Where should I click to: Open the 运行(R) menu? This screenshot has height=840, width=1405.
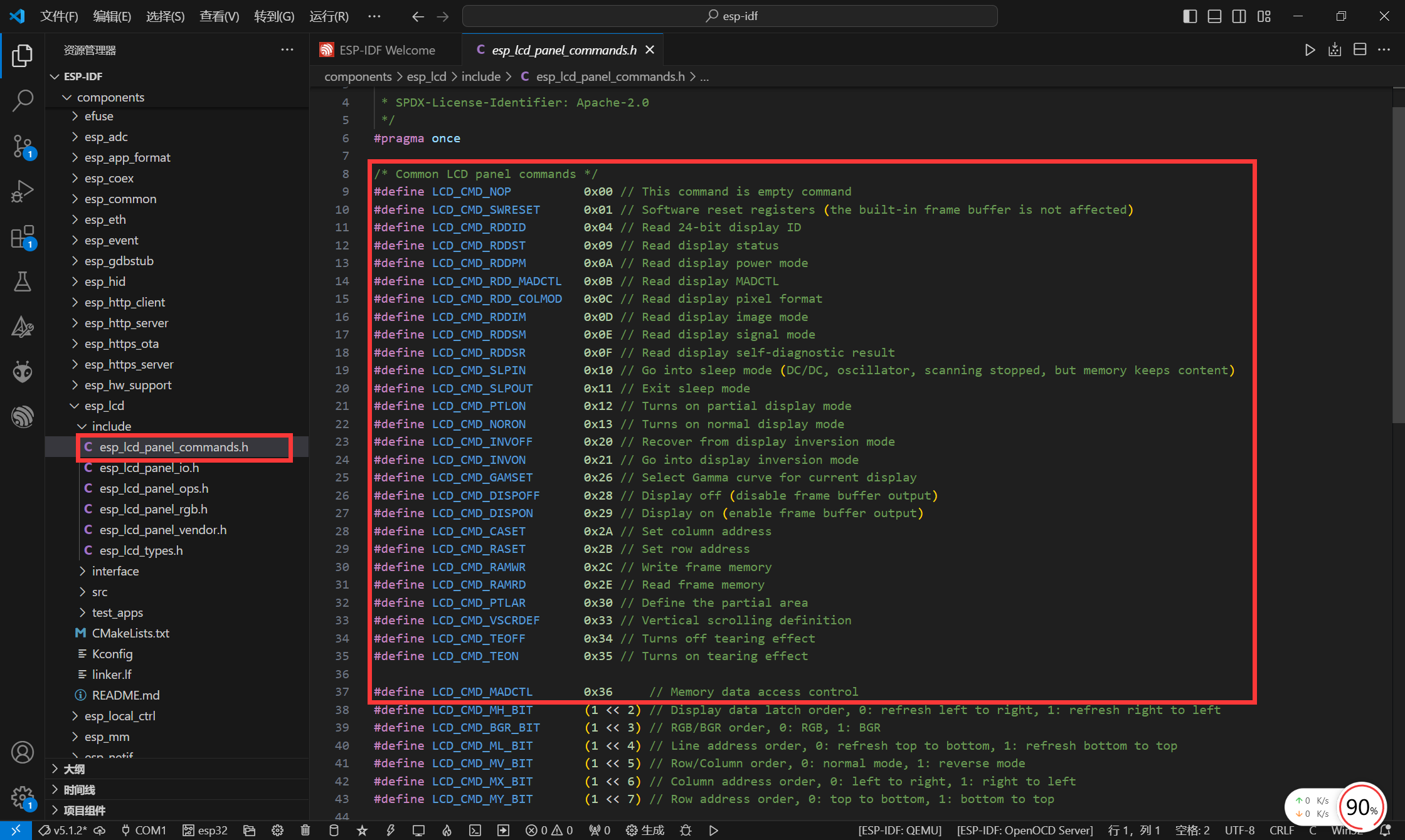pyautogui.click(x=329, y=16)
